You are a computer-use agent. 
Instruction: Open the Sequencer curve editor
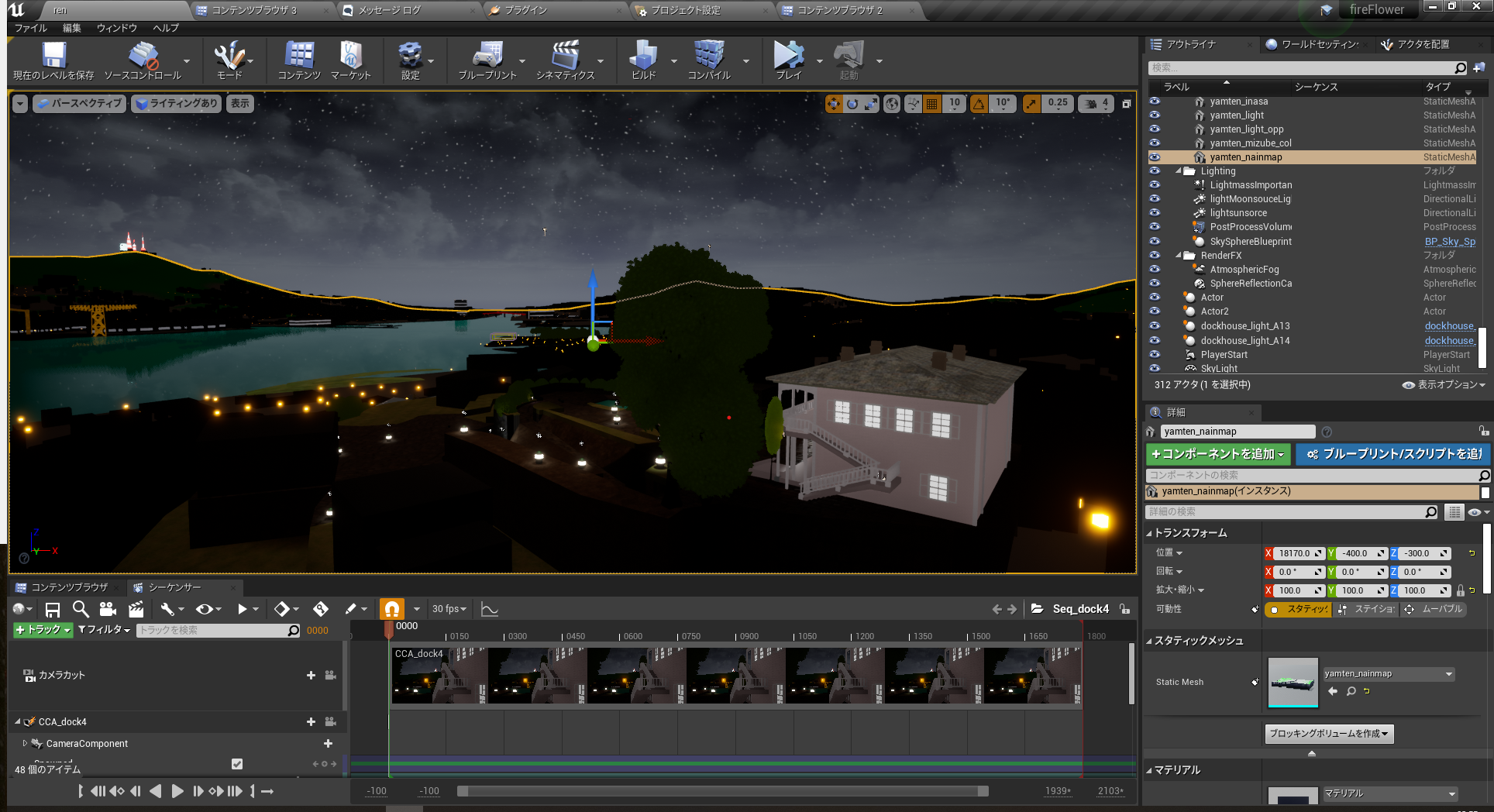click(x=490, y=609)
